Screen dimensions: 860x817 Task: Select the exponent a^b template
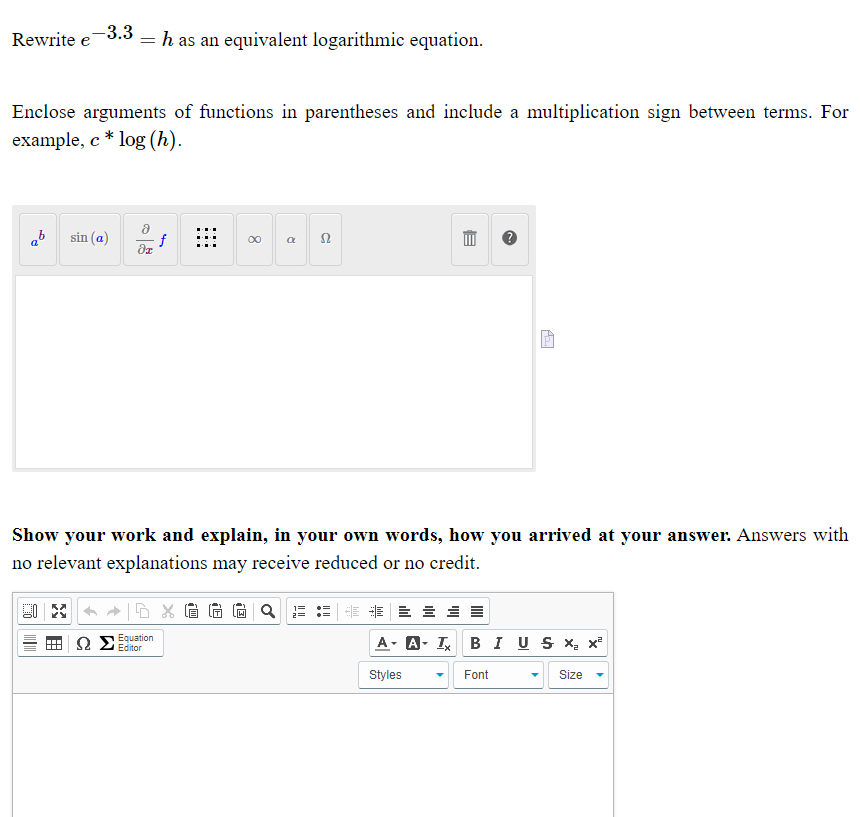pyautogui.click(x=37, y=239)
